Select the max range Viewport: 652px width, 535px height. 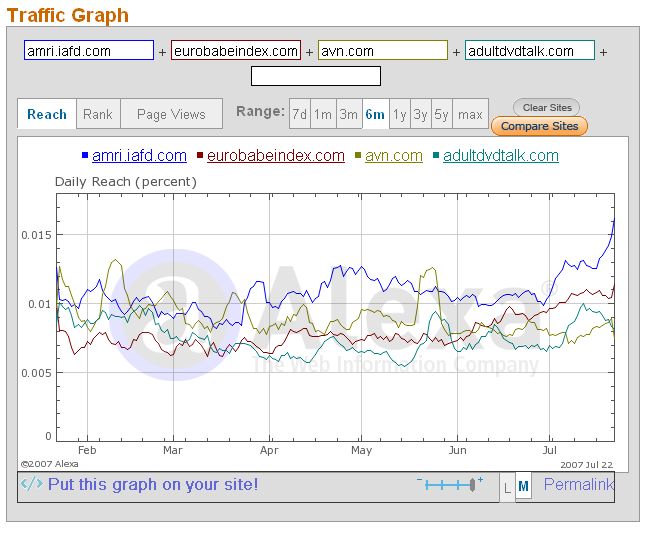tap(470, 114)
